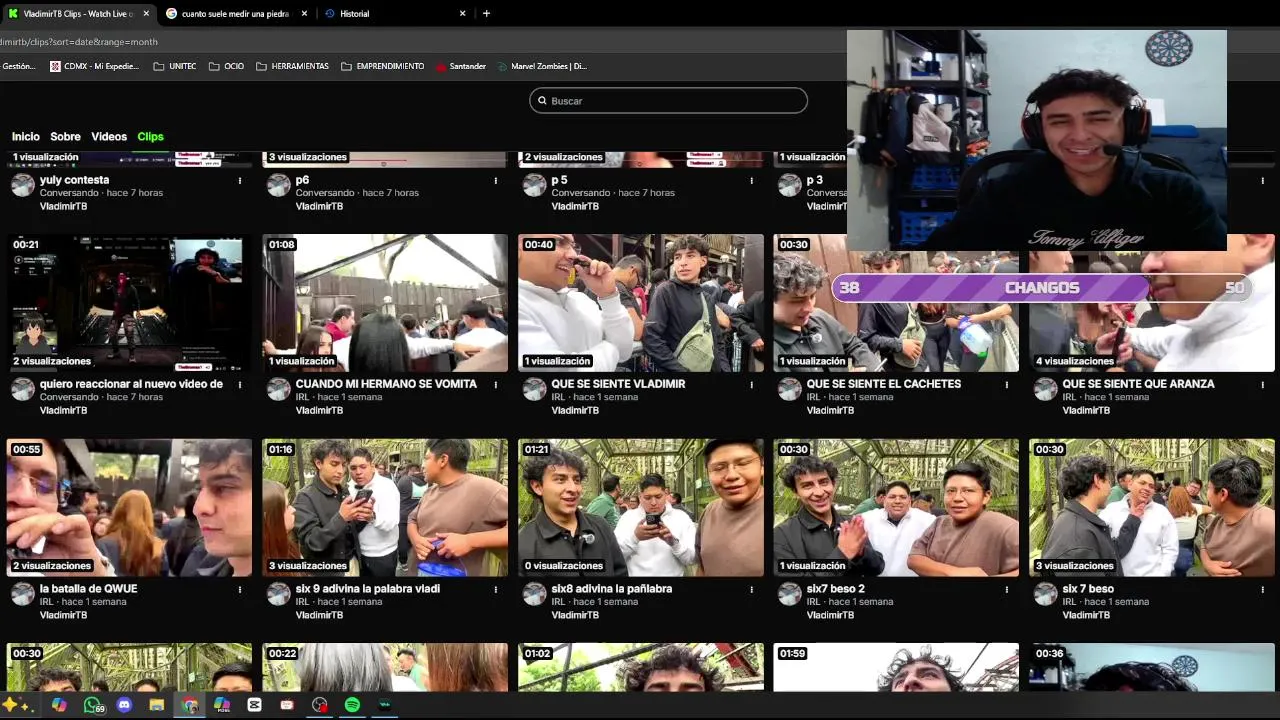This screenshot has height=720, width=1280.
Task: Open File Explorer from the taskbar
Action: click(x=157, y=705)
